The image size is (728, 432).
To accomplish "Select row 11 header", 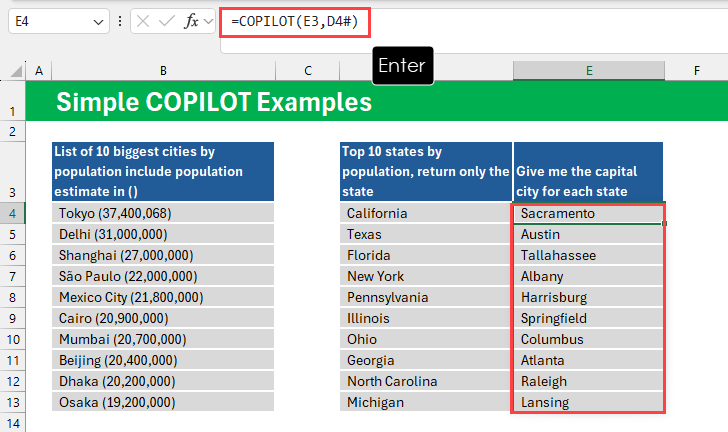I will click(13, 360).
